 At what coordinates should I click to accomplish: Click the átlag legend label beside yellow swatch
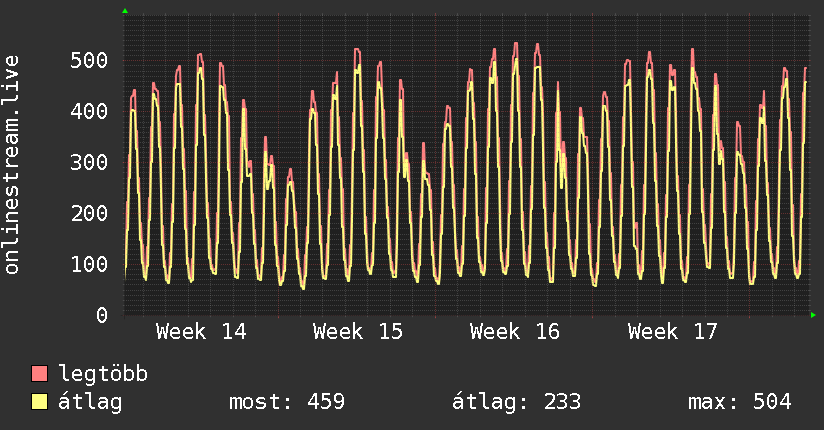90,403
